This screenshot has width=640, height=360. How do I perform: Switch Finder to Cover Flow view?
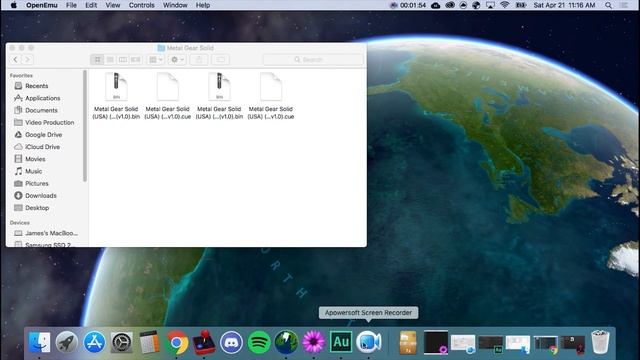(x=136, y=60)
